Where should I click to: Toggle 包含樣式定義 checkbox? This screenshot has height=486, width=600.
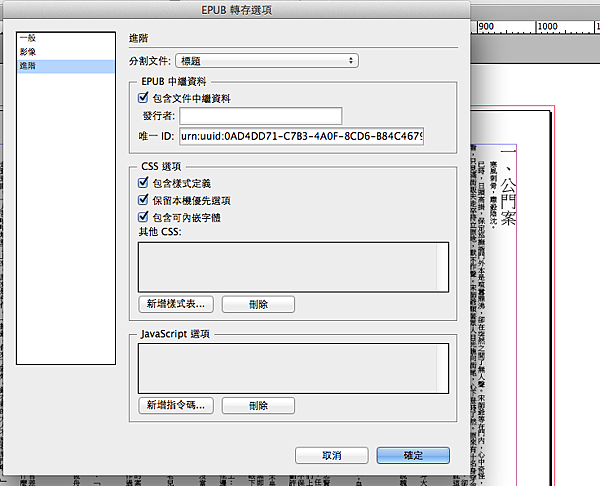click(143, 183)
